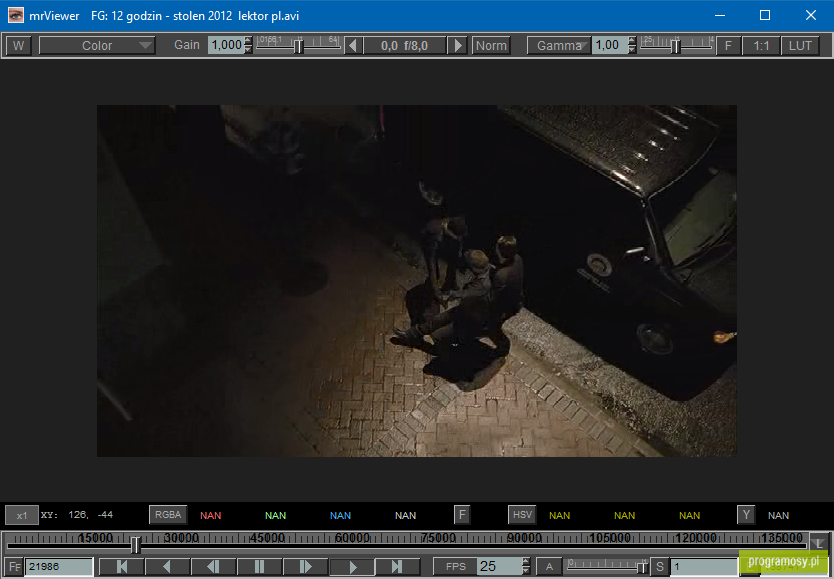Click the 75000 mark on the timeline
This screenshot has width=834, height=579.
[x=438, y=538]
